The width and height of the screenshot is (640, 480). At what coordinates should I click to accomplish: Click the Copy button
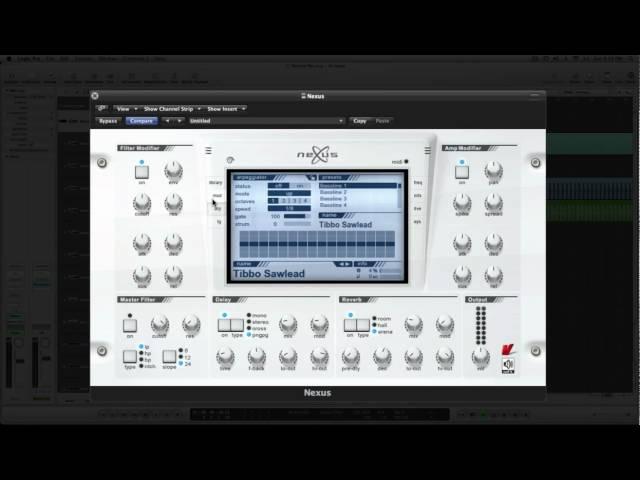[x=360, y=121]
